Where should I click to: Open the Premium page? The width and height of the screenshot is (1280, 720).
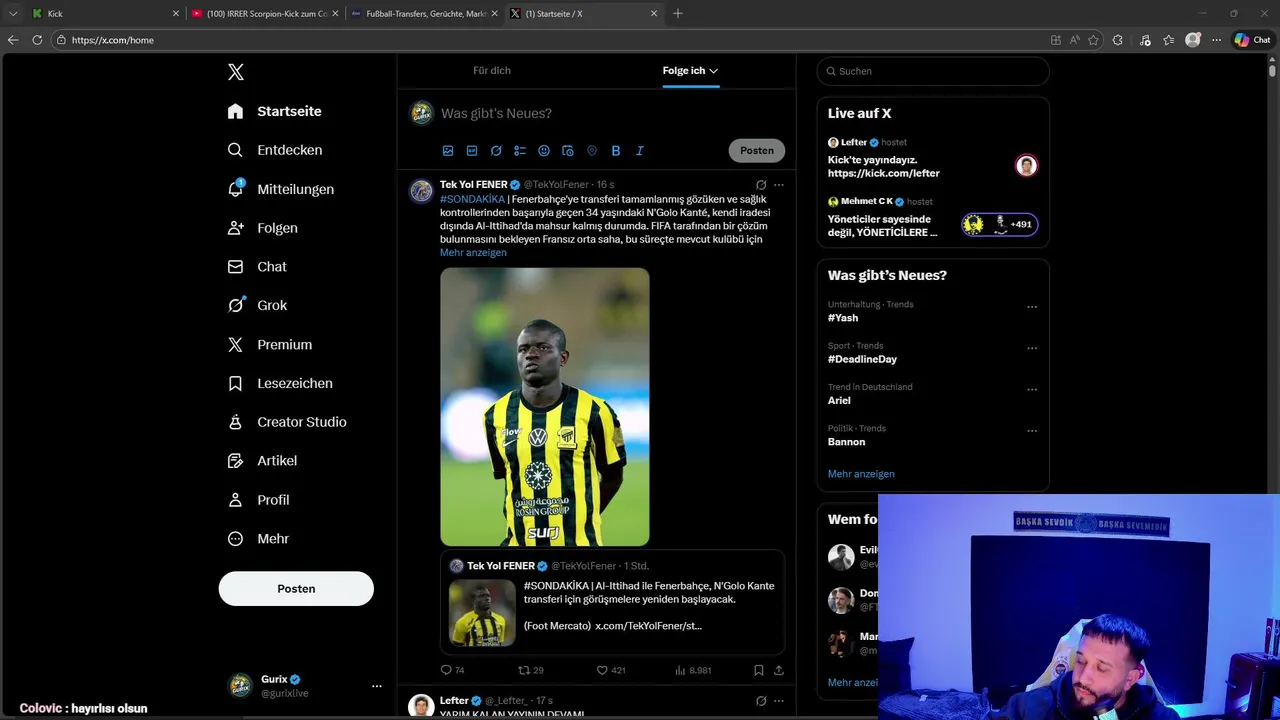(269, 345)
